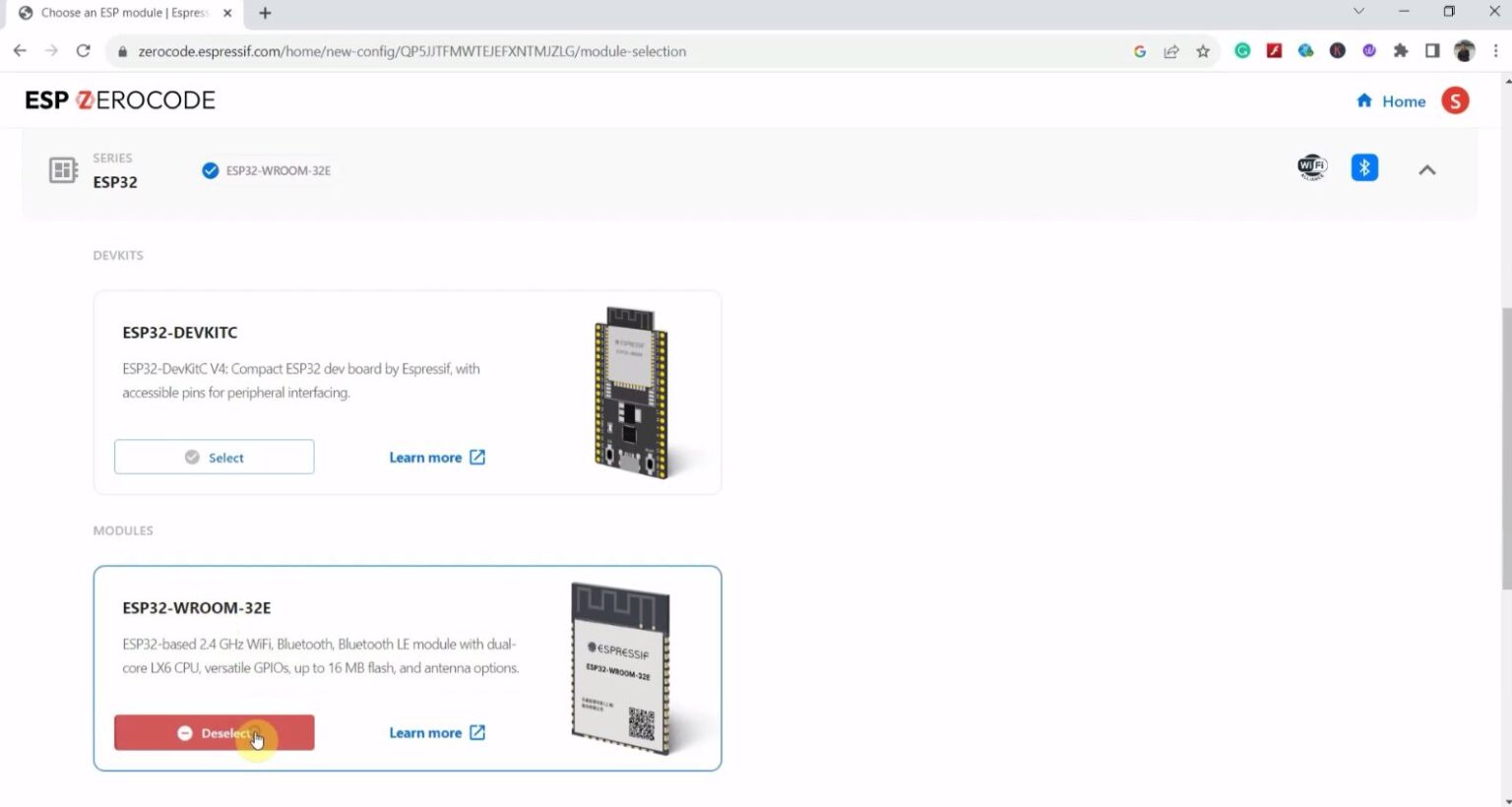Click the Bluetooth icon in the series header

tap(1363, 168)
